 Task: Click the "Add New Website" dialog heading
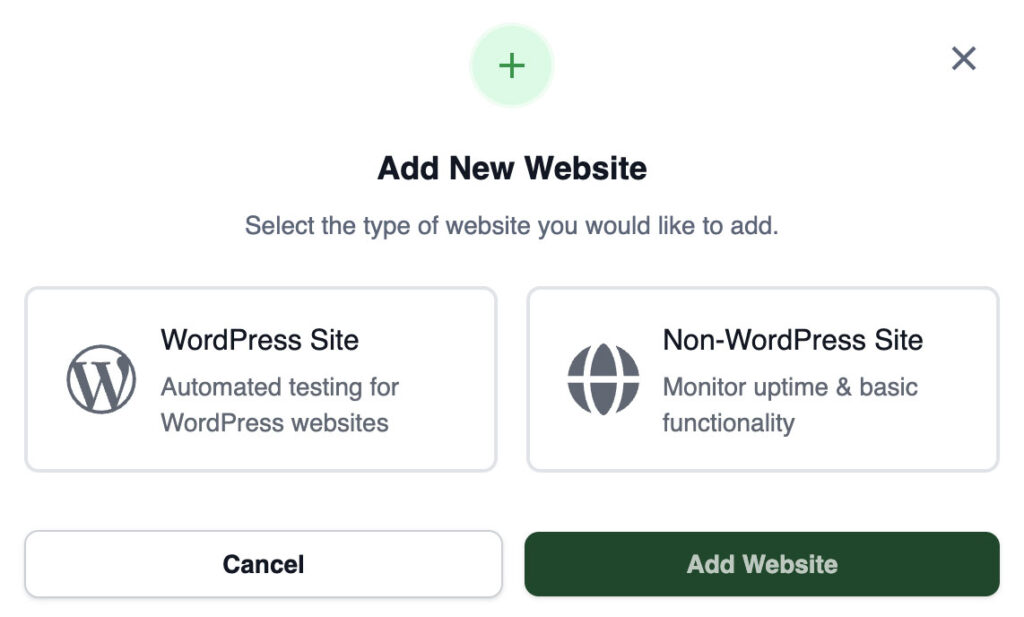coord(512,168)
